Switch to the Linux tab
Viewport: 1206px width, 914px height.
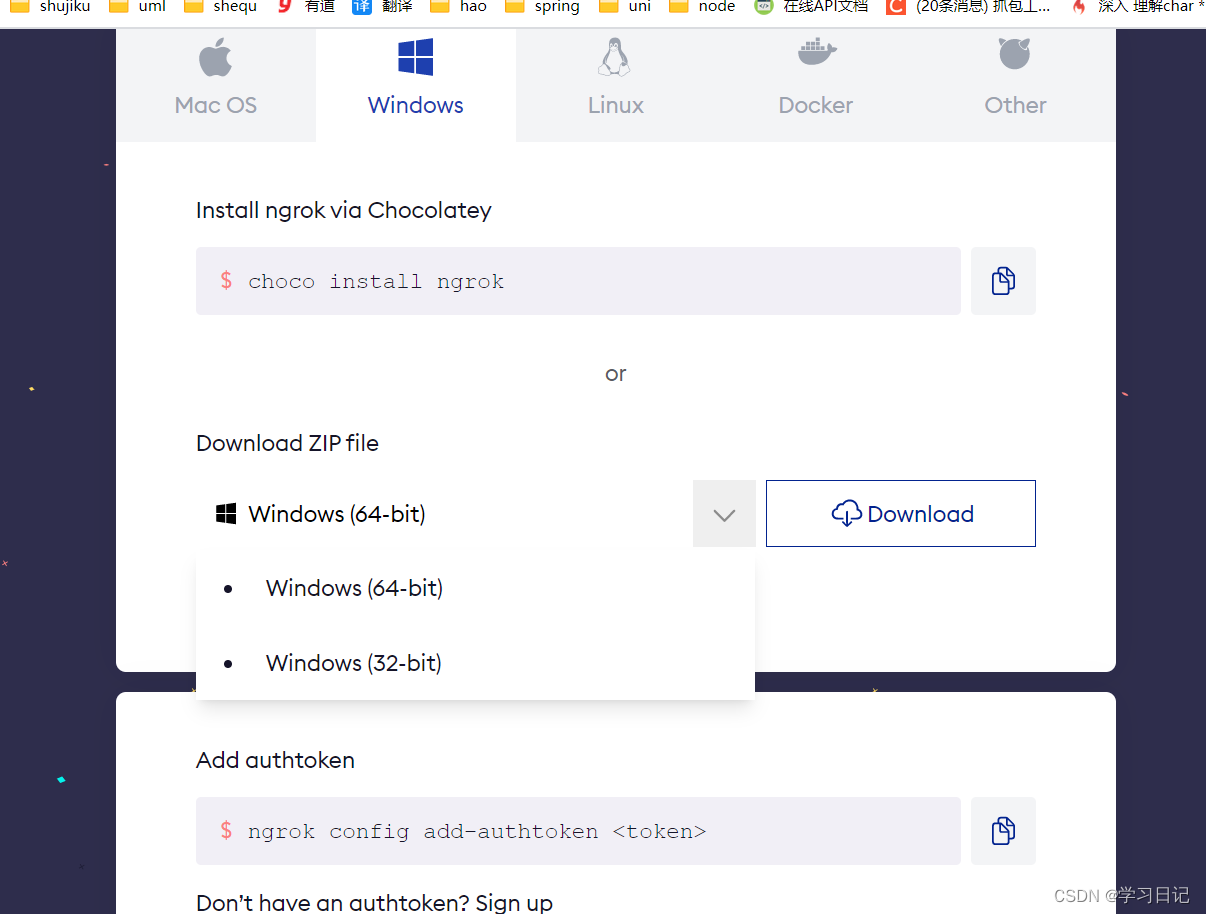615,105
